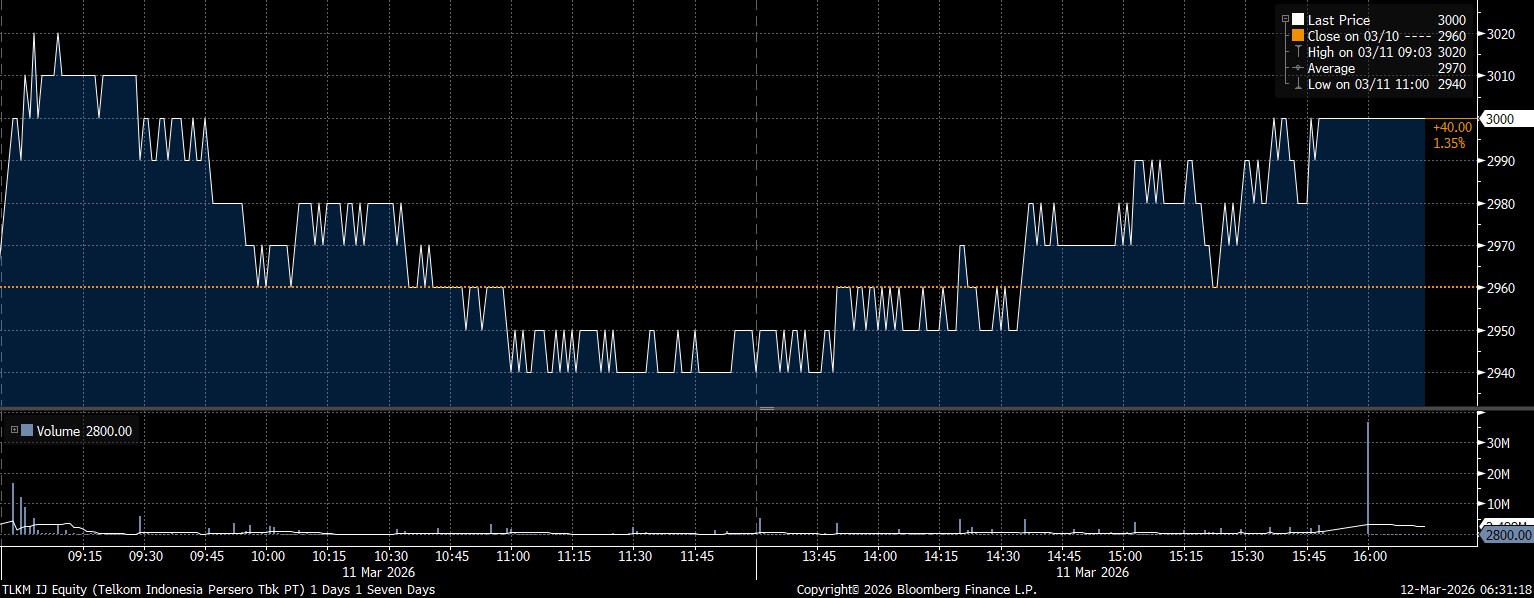Screen dimensions: 1534x598
Task: Click the 13:45 time axis label
Action: click(x=819, y=556)
